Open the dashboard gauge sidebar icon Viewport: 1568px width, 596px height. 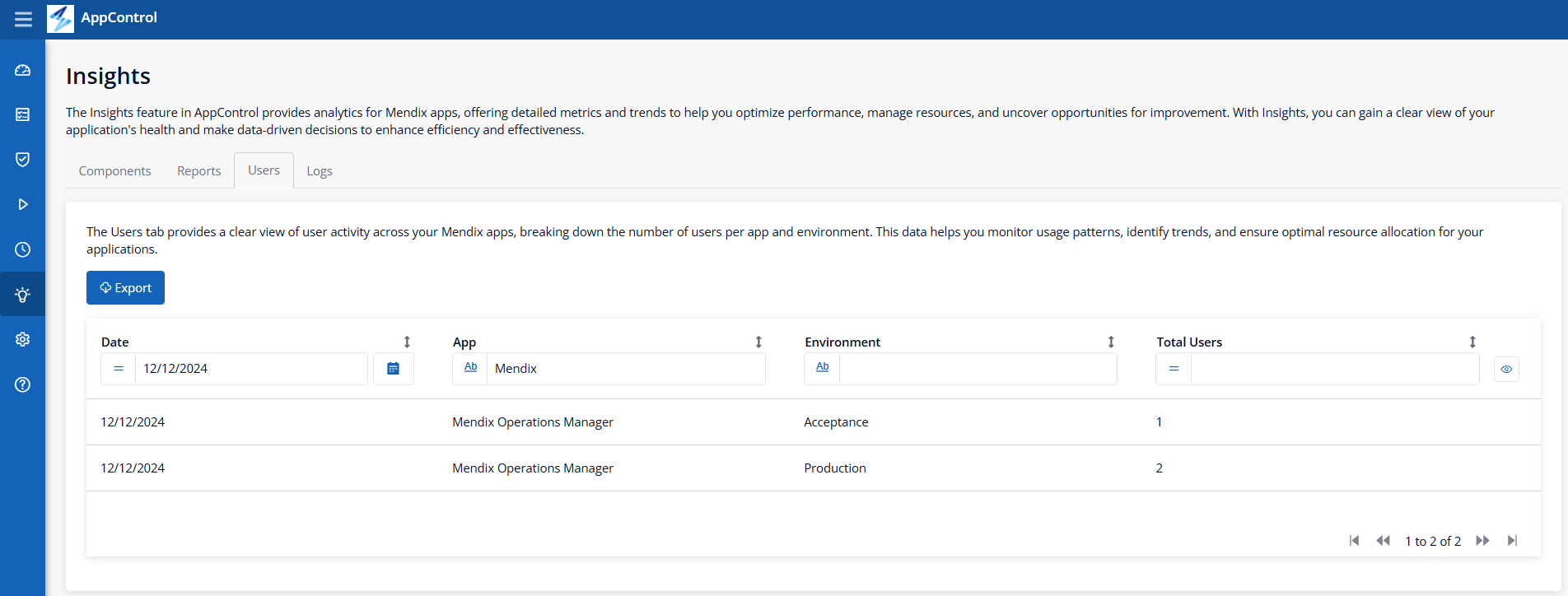click(x=23, y=70)
